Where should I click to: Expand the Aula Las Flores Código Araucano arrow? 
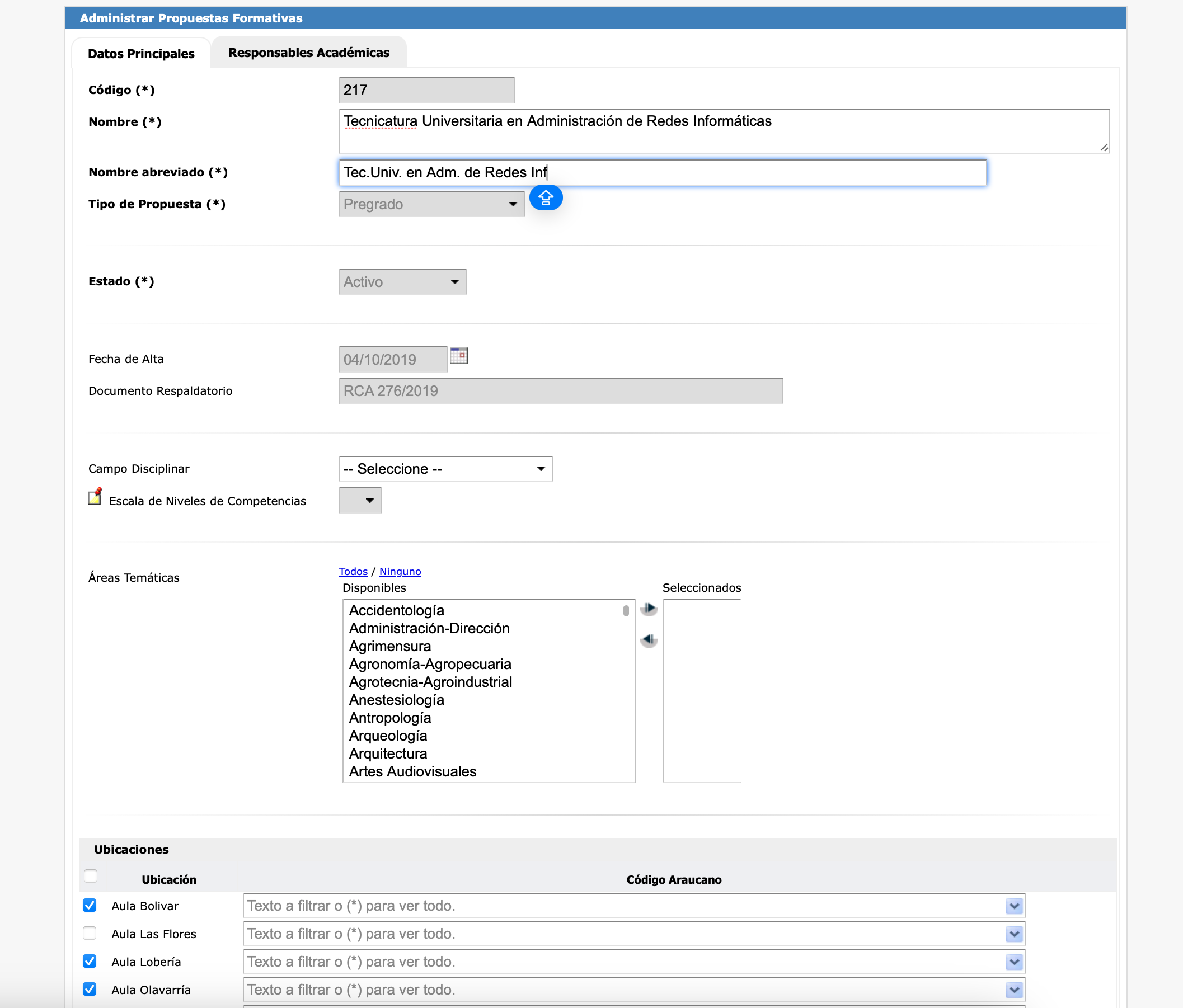pos(1014,934)
